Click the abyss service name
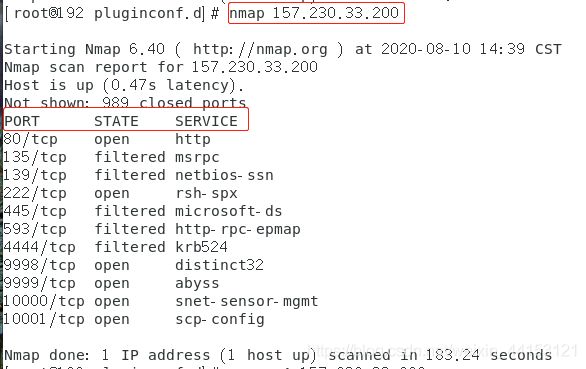Image resolution: width=586 pixels, height=369 pixels. [x=197, y=283]
